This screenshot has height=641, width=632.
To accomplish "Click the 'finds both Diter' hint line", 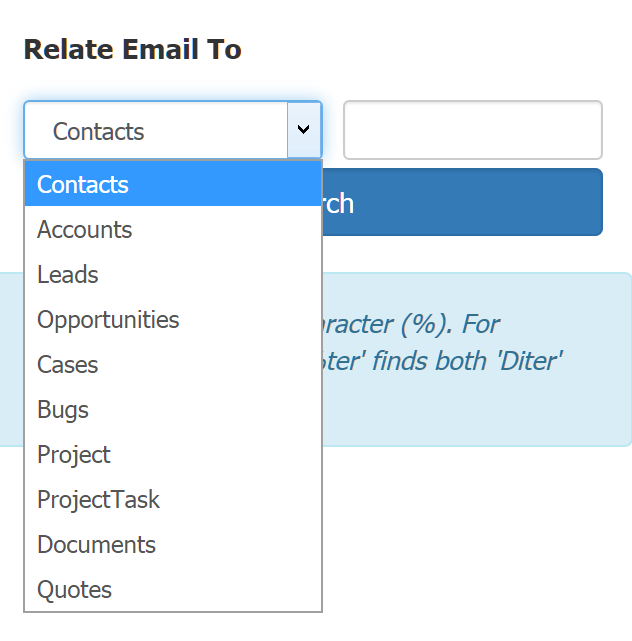I will [x=443, y=361].
